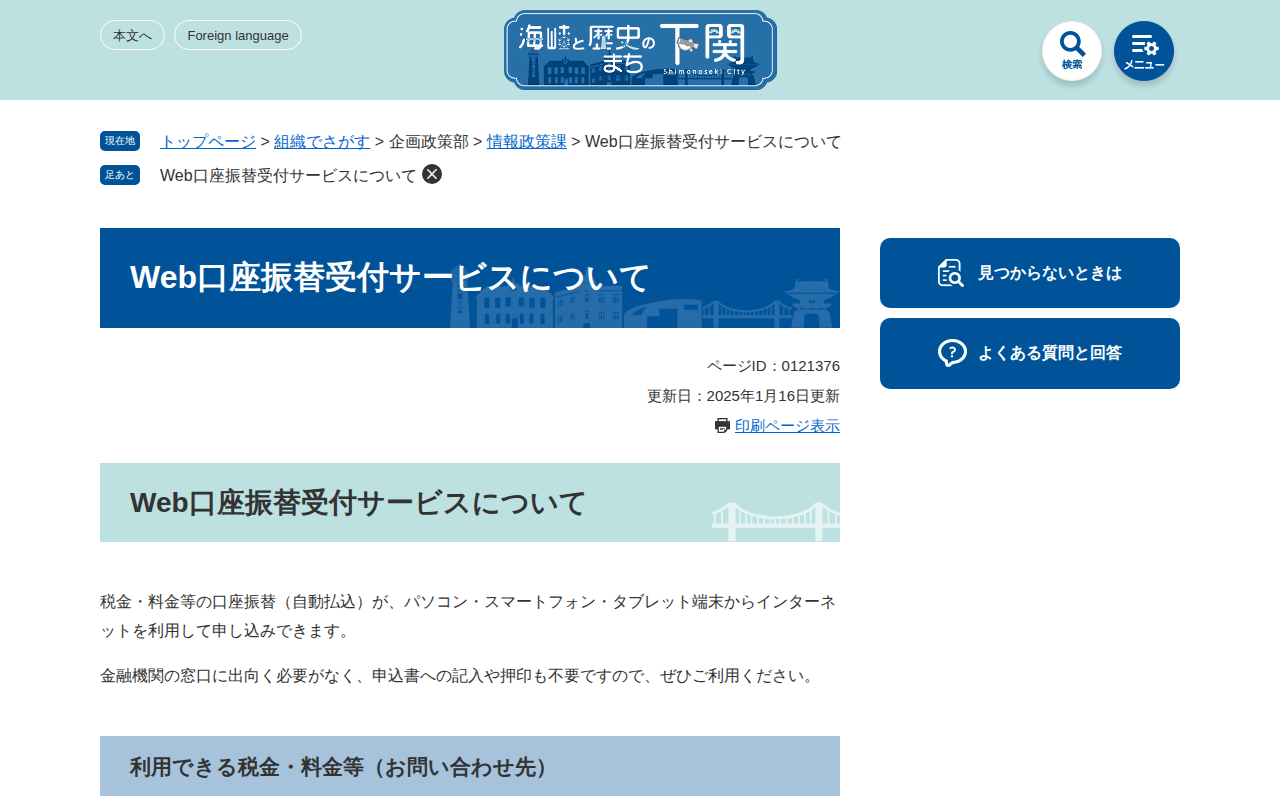Open the Foreign language button
This screenshot has height=800, width=1280.
(238, 35)
